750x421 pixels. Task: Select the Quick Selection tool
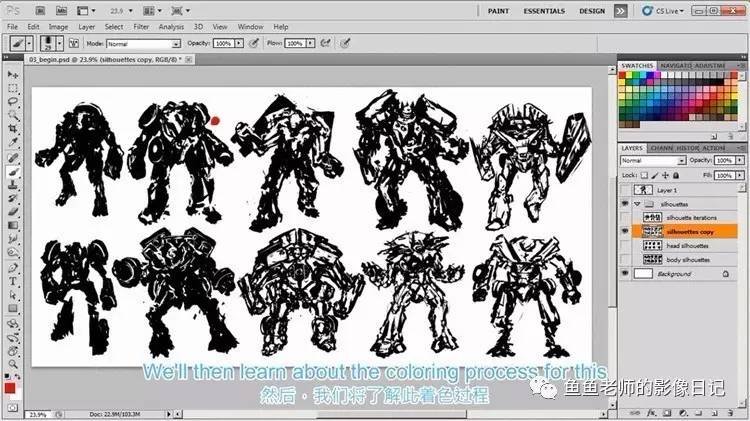click(x=13, y=115)
